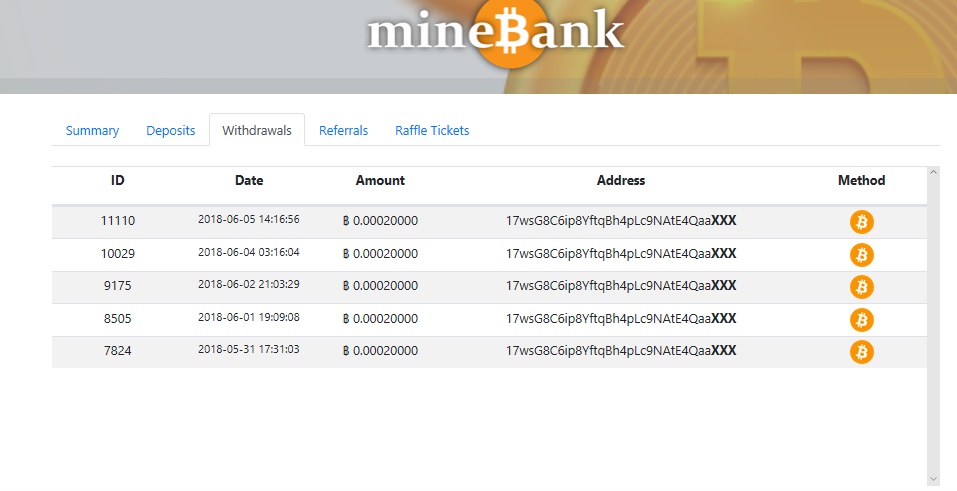This screenshot has width=957, height=491.
Task: Click the Bitcoin icon in row 8505
Action: tap(861, 319)
